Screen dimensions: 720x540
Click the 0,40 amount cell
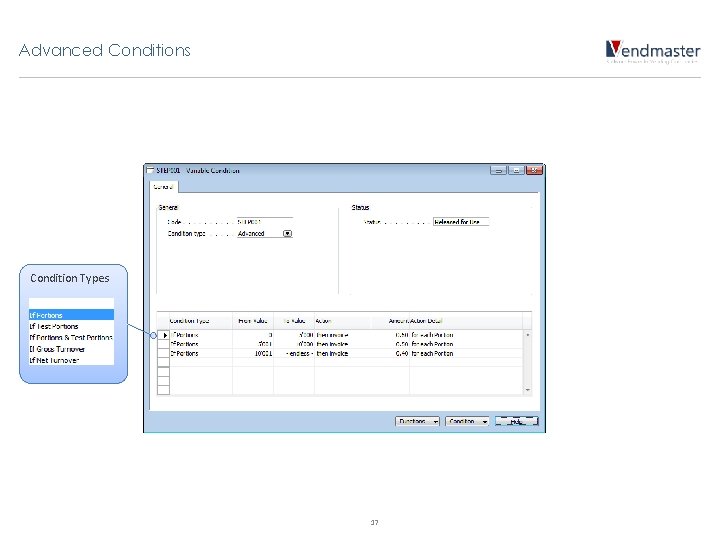pos(390,354)
